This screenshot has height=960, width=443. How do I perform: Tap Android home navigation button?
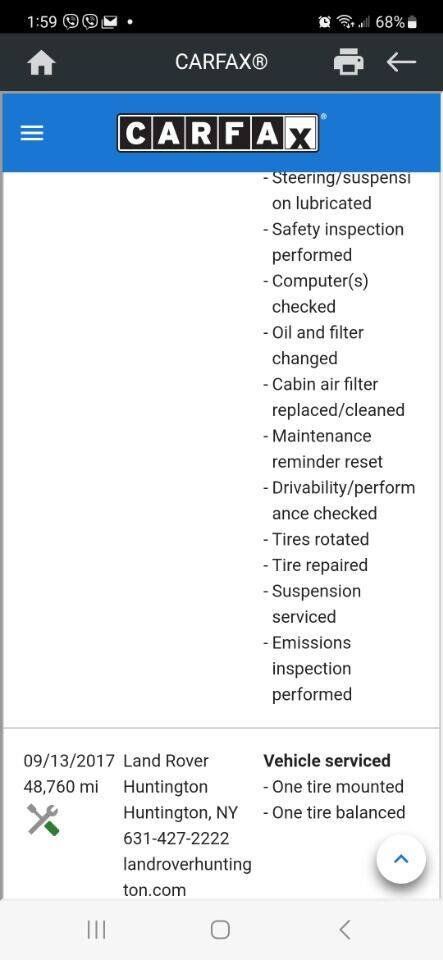[x=220, y=929]
